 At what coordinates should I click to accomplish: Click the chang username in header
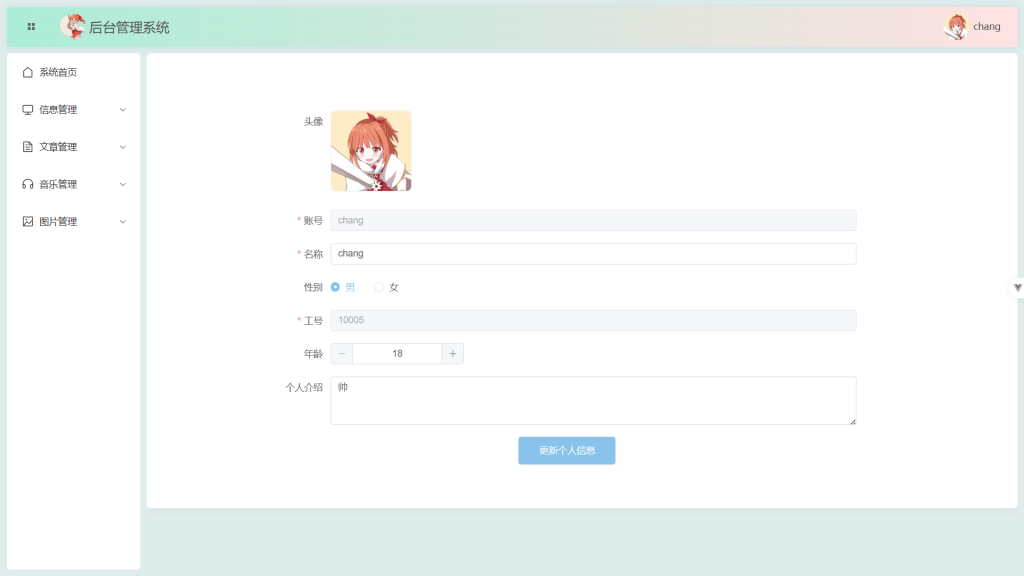coord(987,27)
